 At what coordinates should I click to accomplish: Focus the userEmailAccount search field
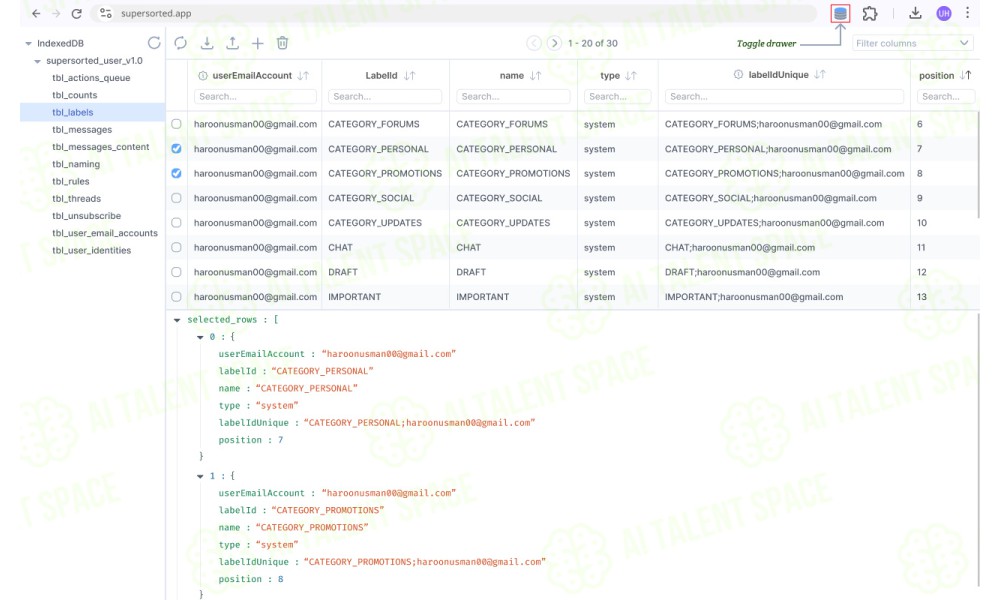coord(255,96)
